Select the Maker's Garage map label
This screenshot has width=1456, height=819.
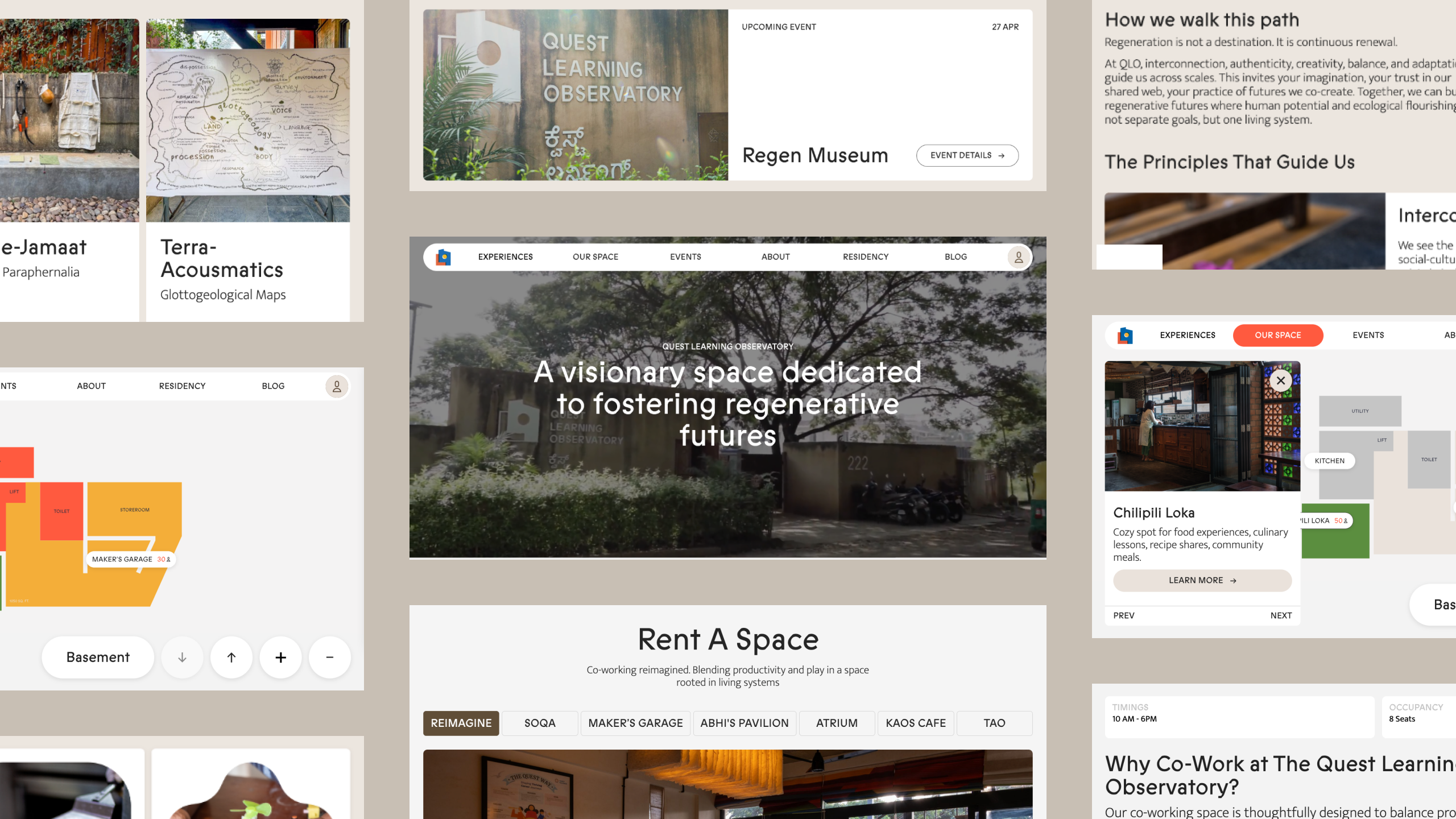[130, 559]
